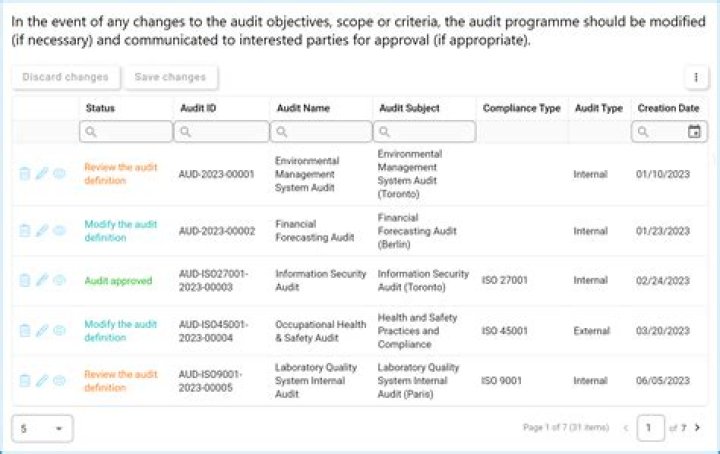
Task: Click the 'Environmental Management System Audit' name cell
Action: point(307,174)
